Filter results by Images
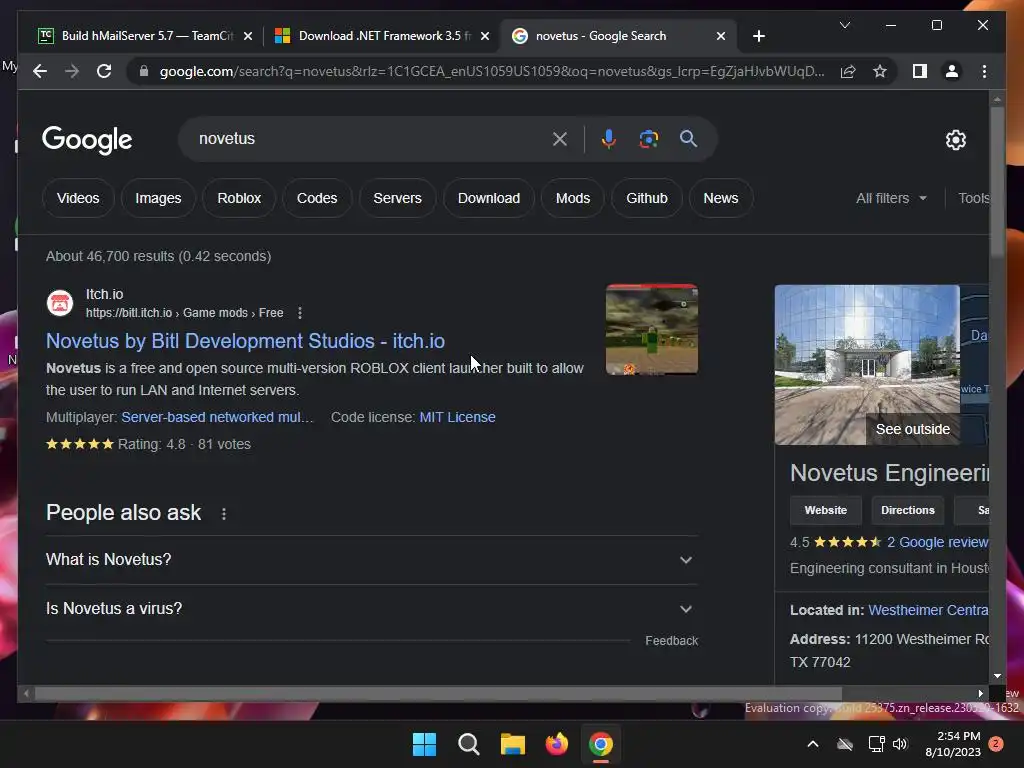Screen dimensions: 1024x768 coord(158,198)
